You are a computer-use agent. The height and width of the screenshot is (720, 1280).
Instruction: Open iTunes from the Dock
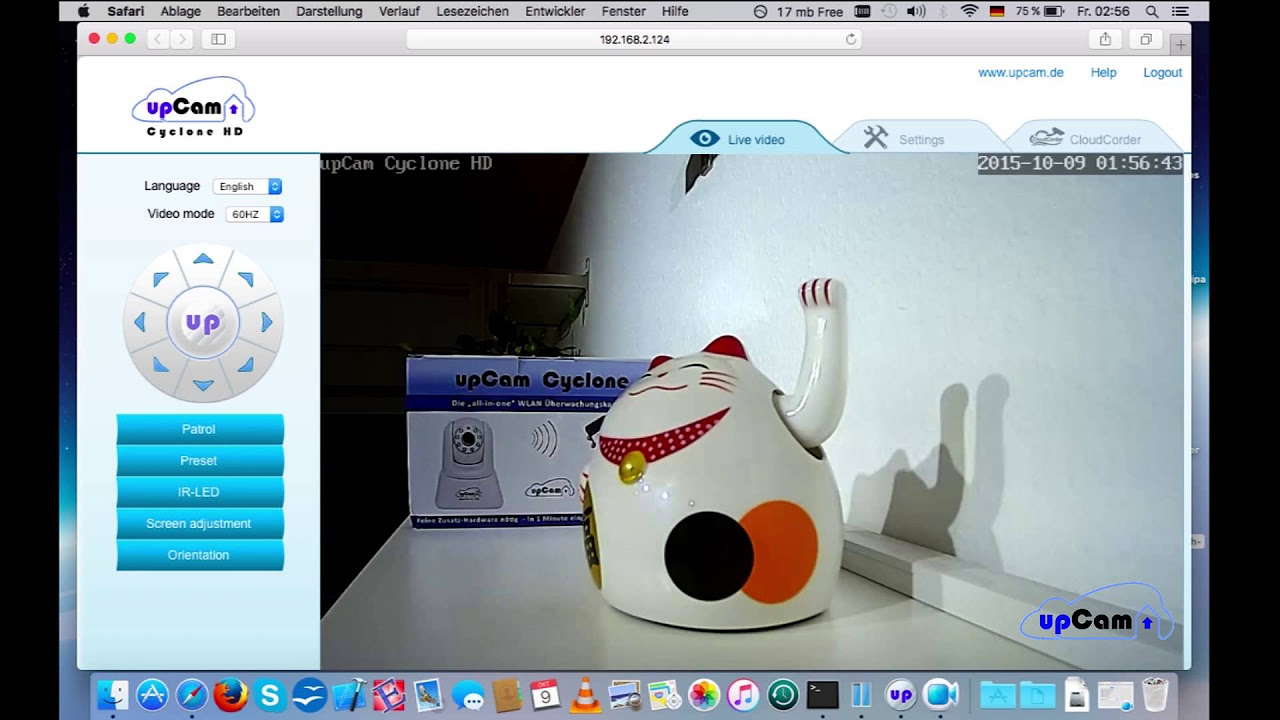743,695
